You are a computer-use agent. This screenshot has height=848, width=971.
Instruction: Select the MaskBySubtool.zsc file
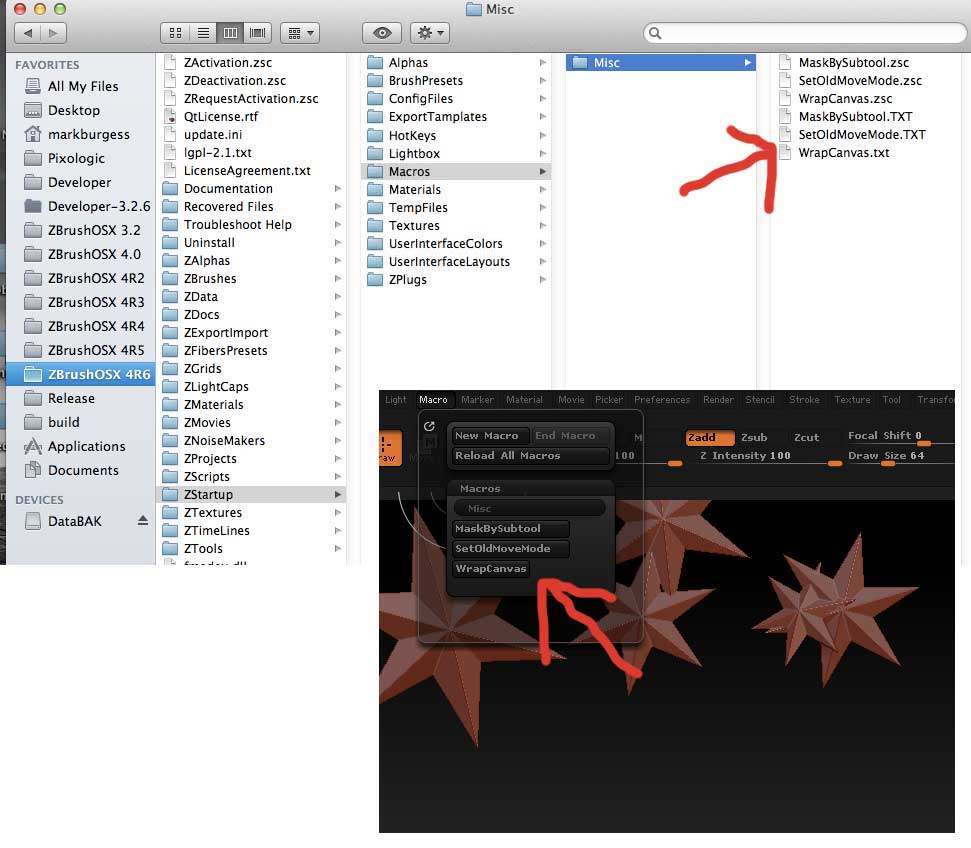pos(853,63)
